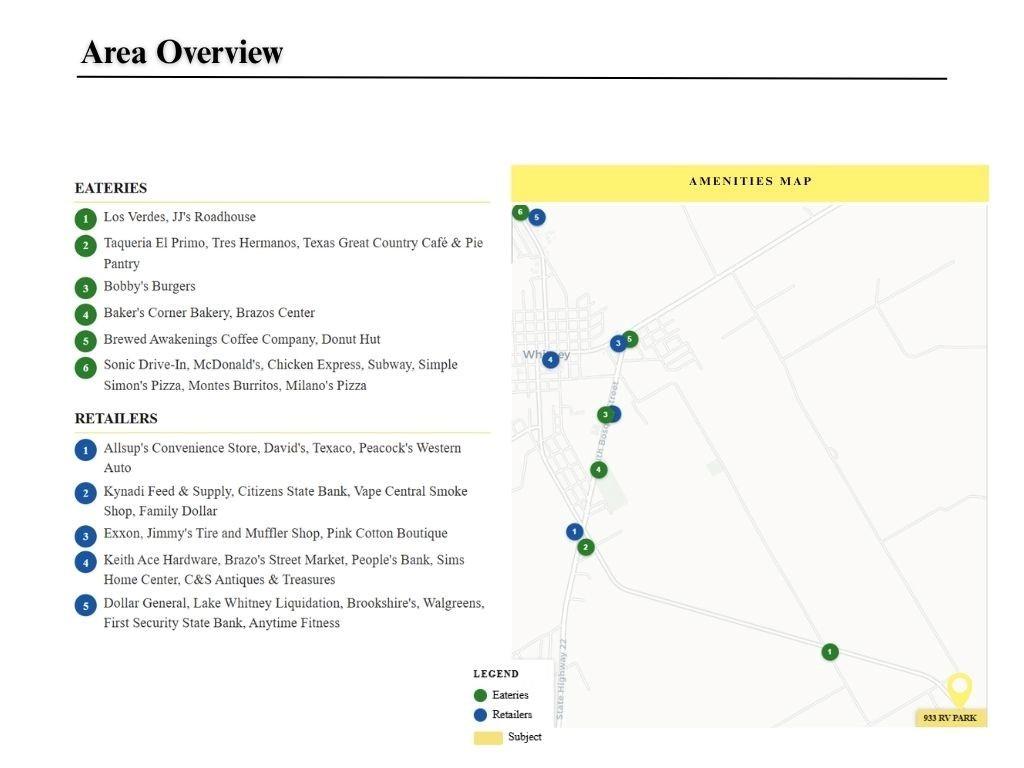Click green list badge 6 beside Sonic Drive-In
1024x768 pixels.
click(86, 368)
